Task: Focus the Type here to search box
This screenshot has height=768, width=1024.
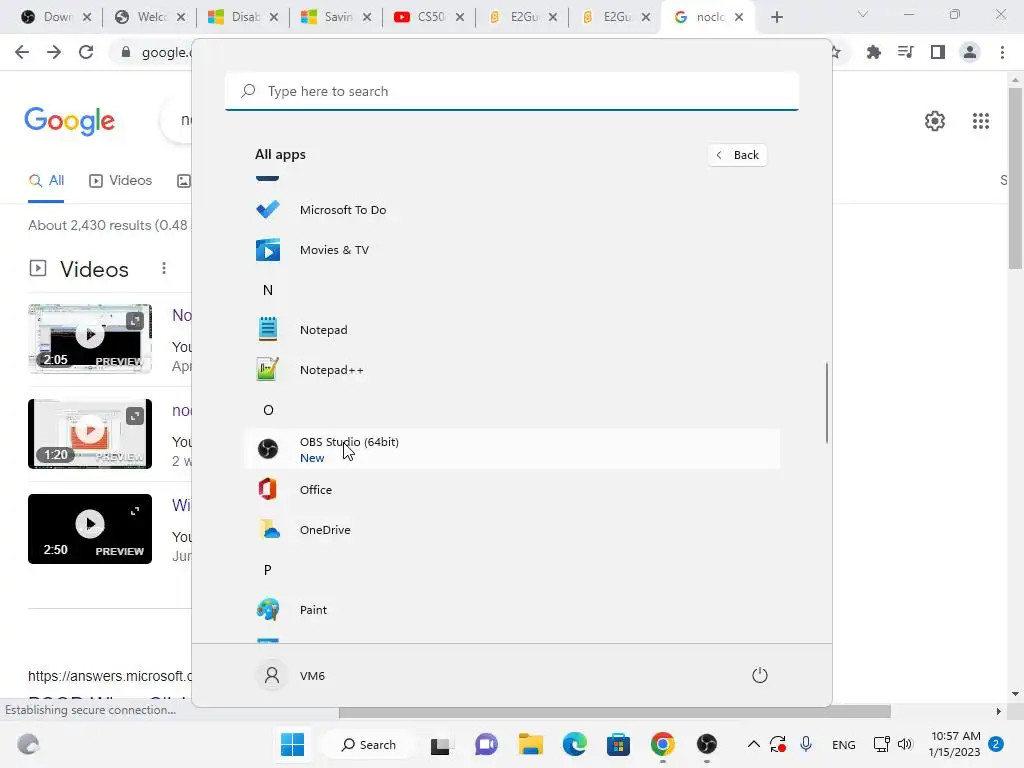Action: 512,91
